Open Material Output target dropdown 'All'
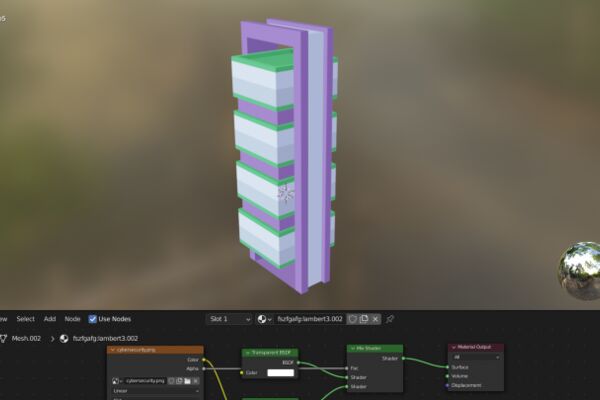The image size is (600, 400). pos(476,357)
